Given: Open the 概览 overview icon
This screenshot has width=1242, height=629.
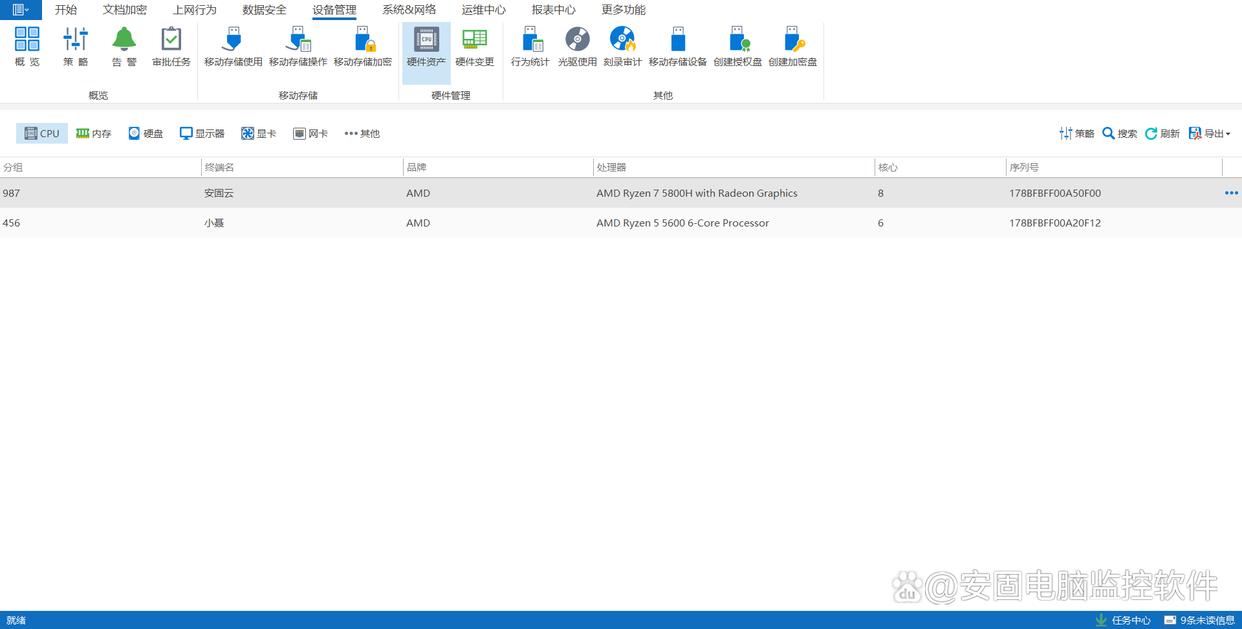Looking at the screenshot, I should pyautogui.click(x=27, y=47).
